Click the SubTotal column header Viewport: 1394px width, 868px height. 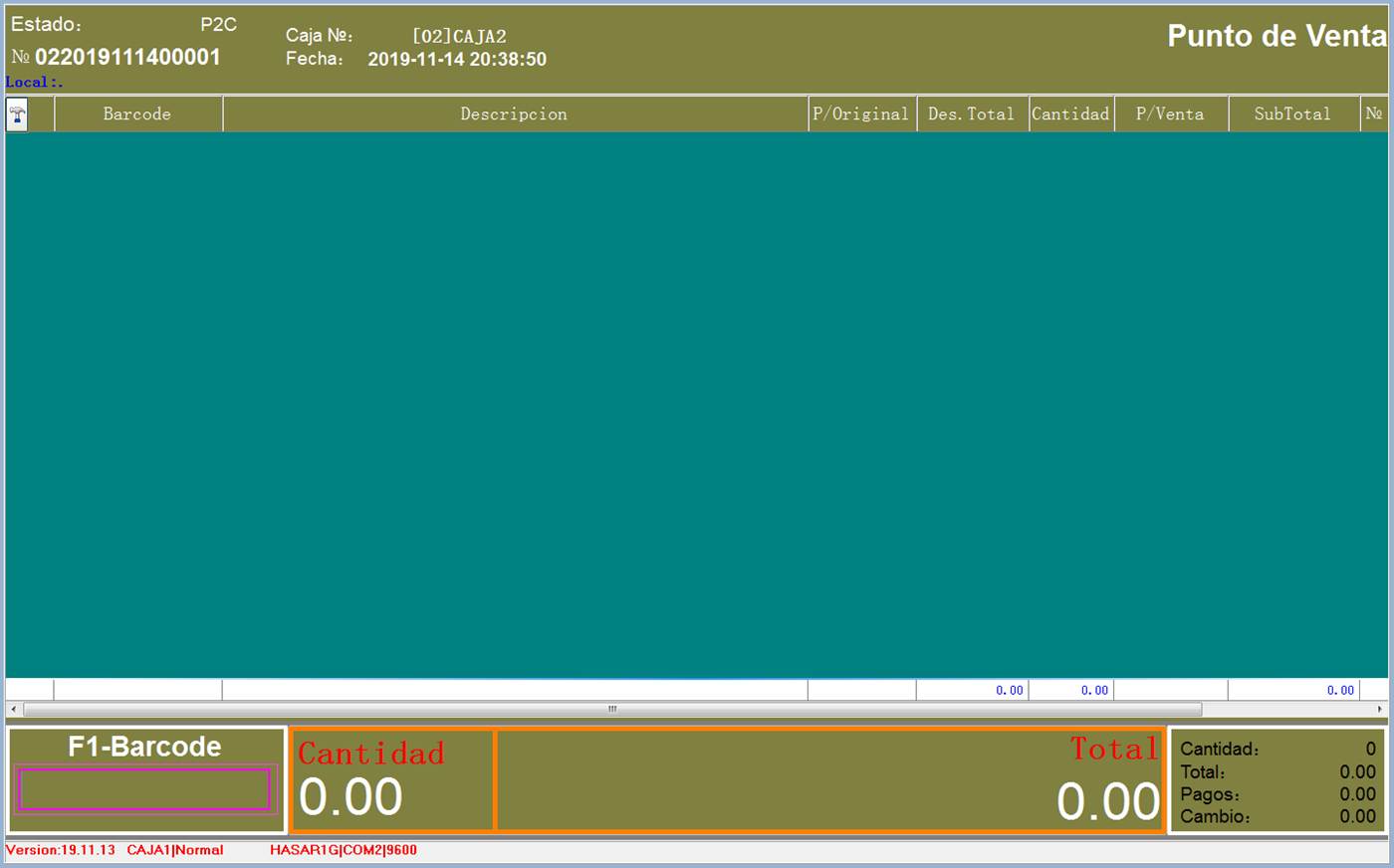click(x=1292, y=114)
